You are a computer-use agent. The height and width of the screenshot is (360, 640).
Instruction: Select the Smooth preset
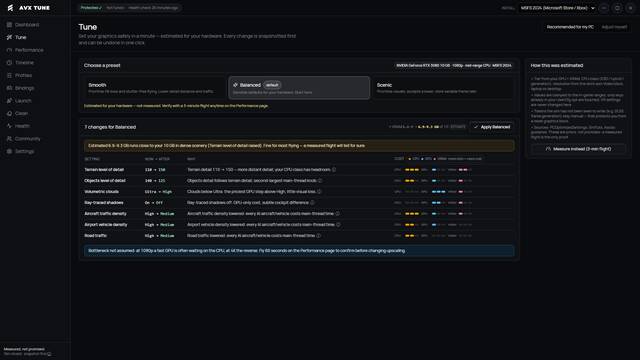point(153,88)
